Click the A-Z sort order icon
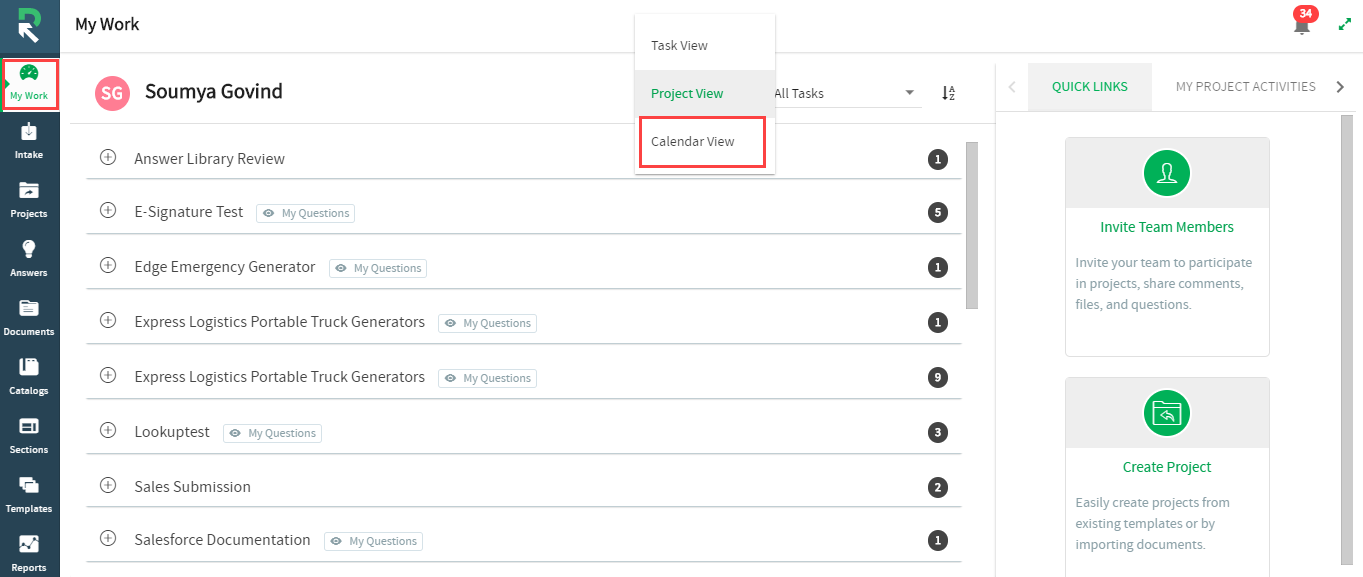This screenshot has width=1363, height=577. [948, 93]
